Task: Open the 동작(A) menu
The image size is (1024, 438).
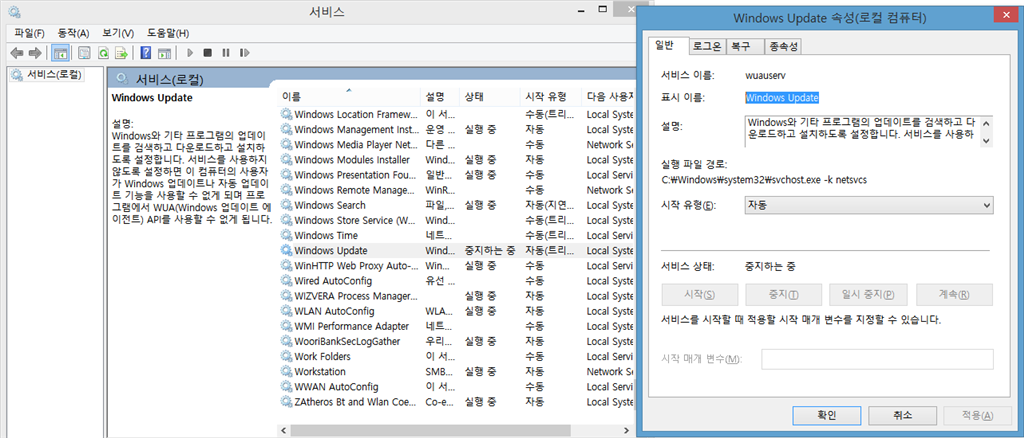Action: [x=73, y=33]
